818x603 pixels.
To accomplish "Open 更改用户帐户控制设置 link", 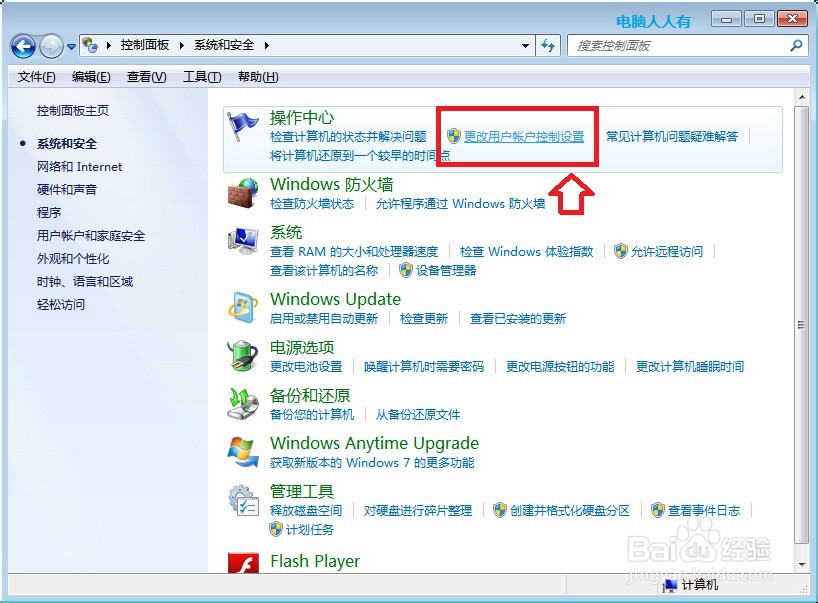I will [524, 137].
